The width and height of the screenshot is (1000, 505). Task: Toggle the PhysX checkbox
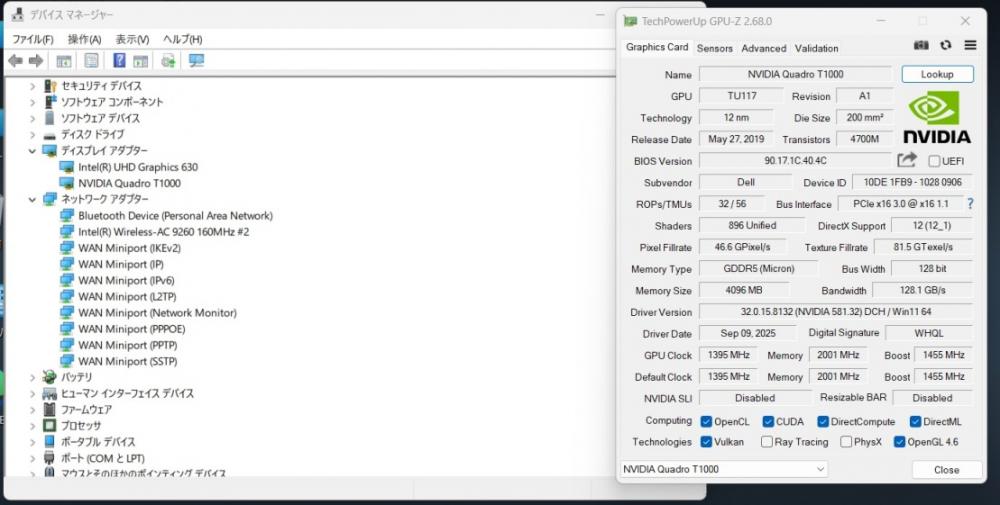846,441
